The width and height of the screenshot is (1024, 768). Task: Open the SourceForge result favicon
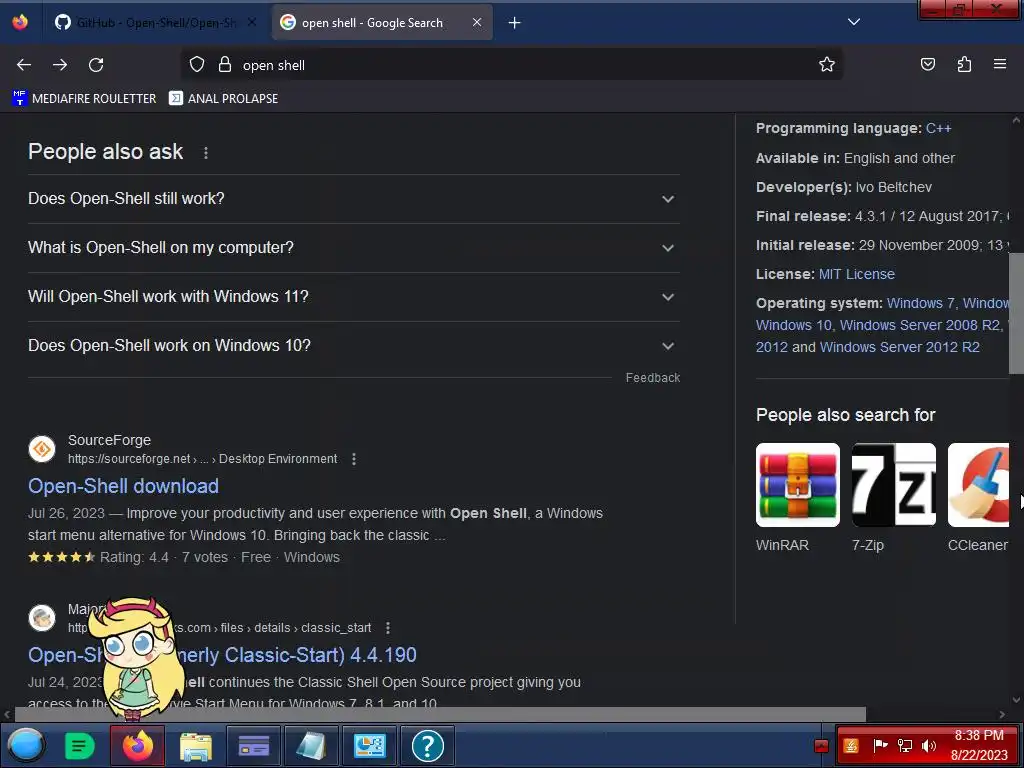(42, 449)
